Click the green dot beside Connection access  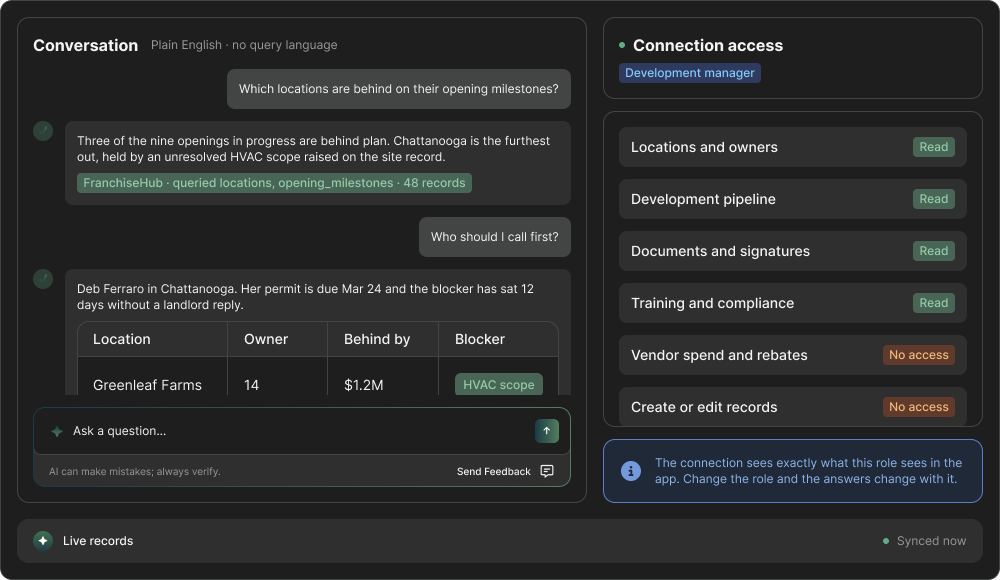coord(622,45)
